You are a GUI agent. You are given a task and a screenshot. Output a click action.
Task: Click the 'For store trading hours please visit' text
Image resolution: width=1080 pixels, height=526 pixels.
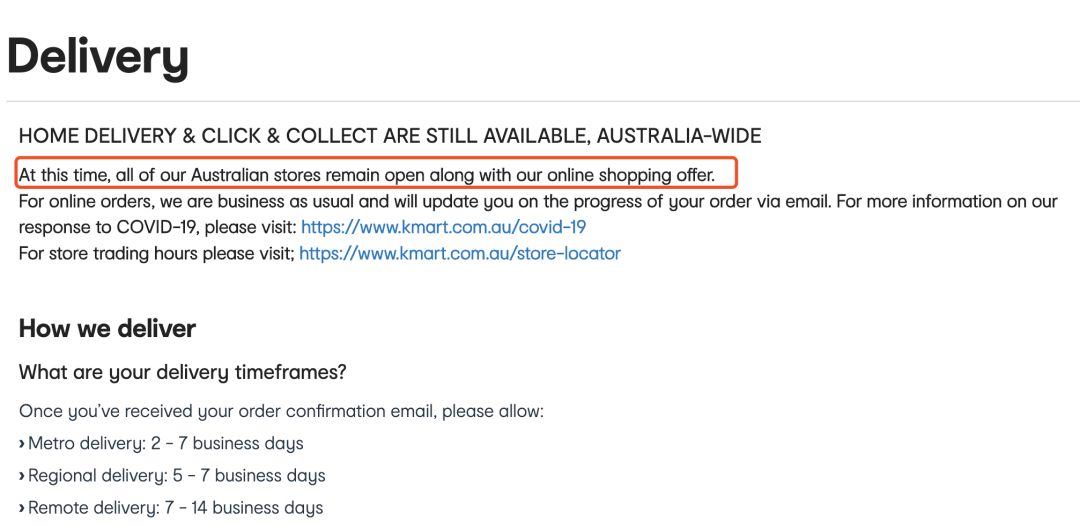[x=156, y=253]
